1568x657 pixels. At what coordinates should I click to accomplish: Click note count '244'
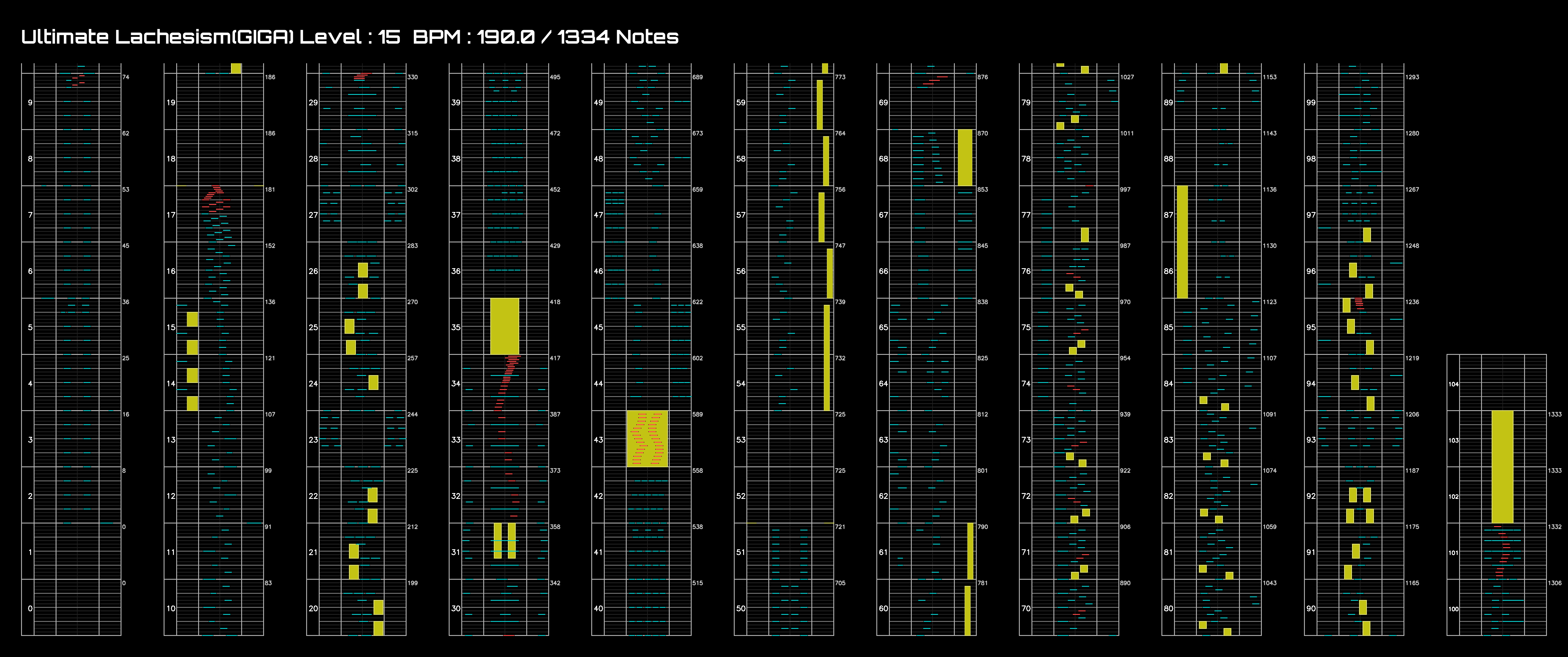[x=413, y=414]
